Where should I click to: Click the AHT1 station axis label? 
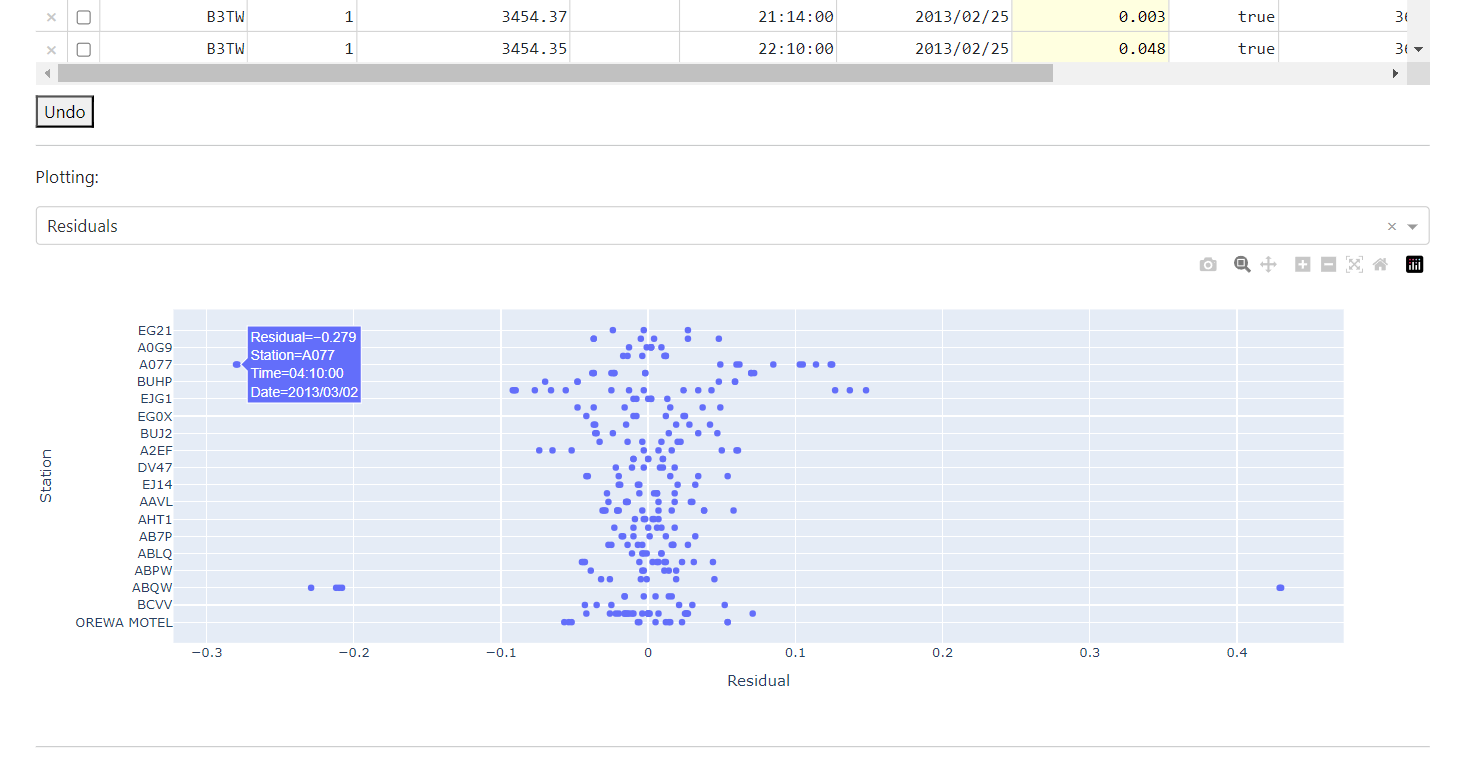click(x=155, y=520)
